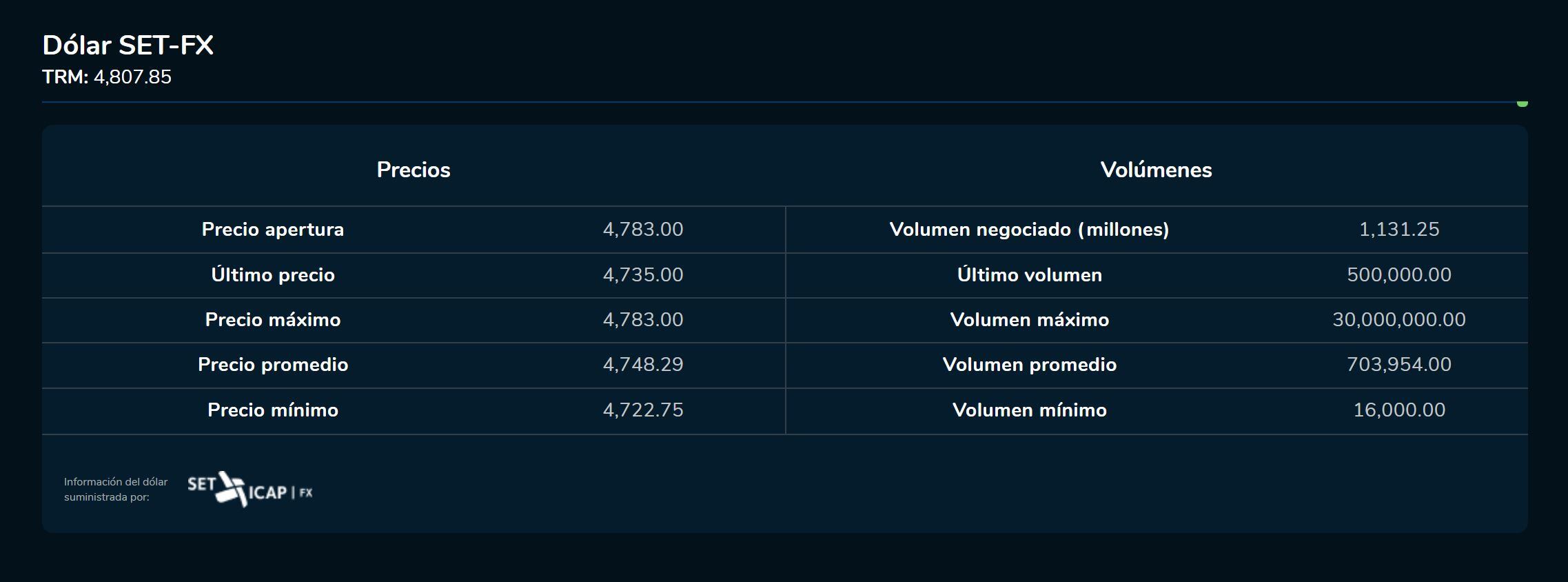Click the SET-ICAP FX logo
Image resolution: width=1568 pixels, height=582 pixels.
coord(250,490)
